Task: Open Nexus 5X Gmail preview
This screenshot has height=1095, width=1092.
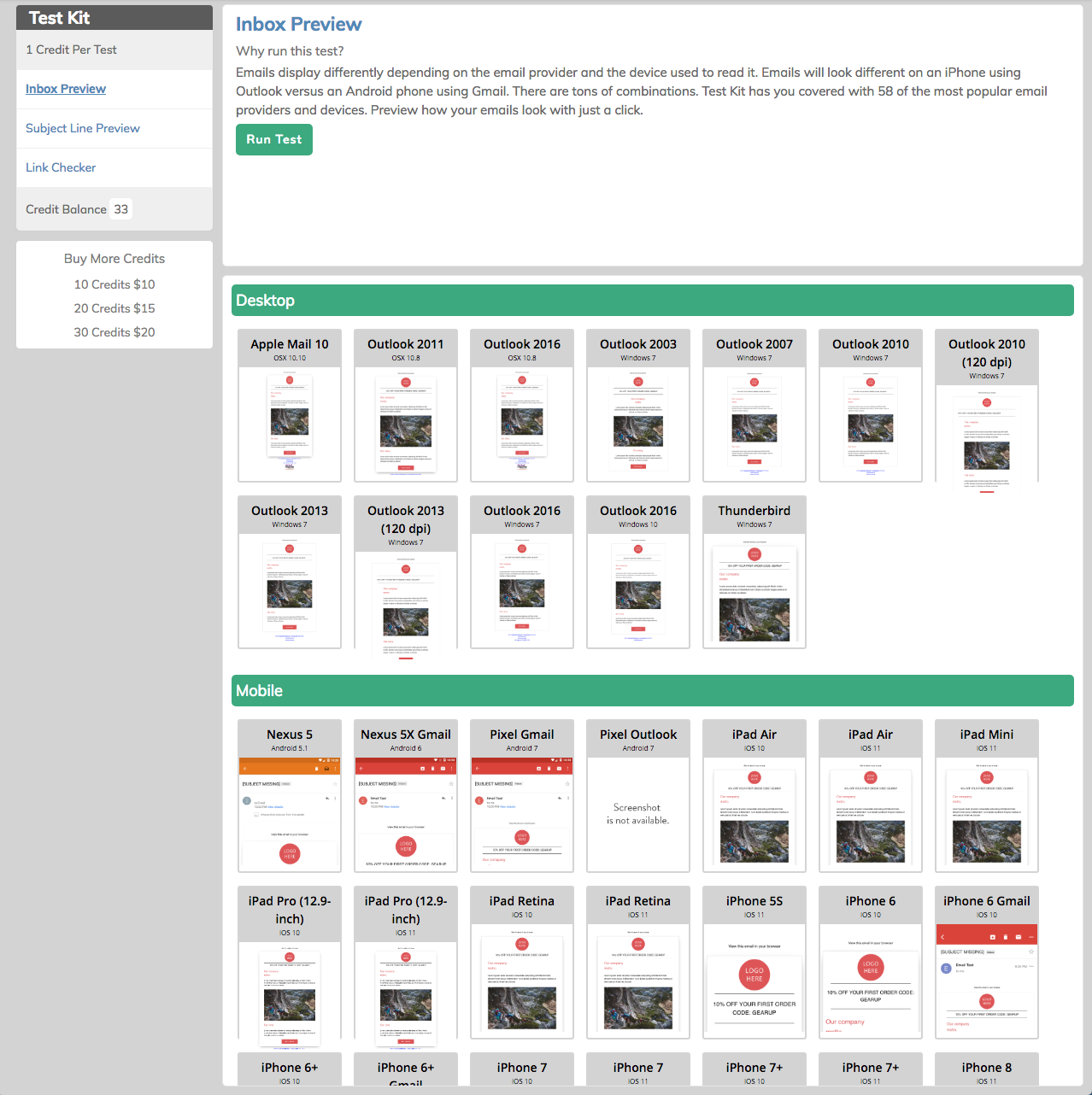Action: click(x=406, y=796)
